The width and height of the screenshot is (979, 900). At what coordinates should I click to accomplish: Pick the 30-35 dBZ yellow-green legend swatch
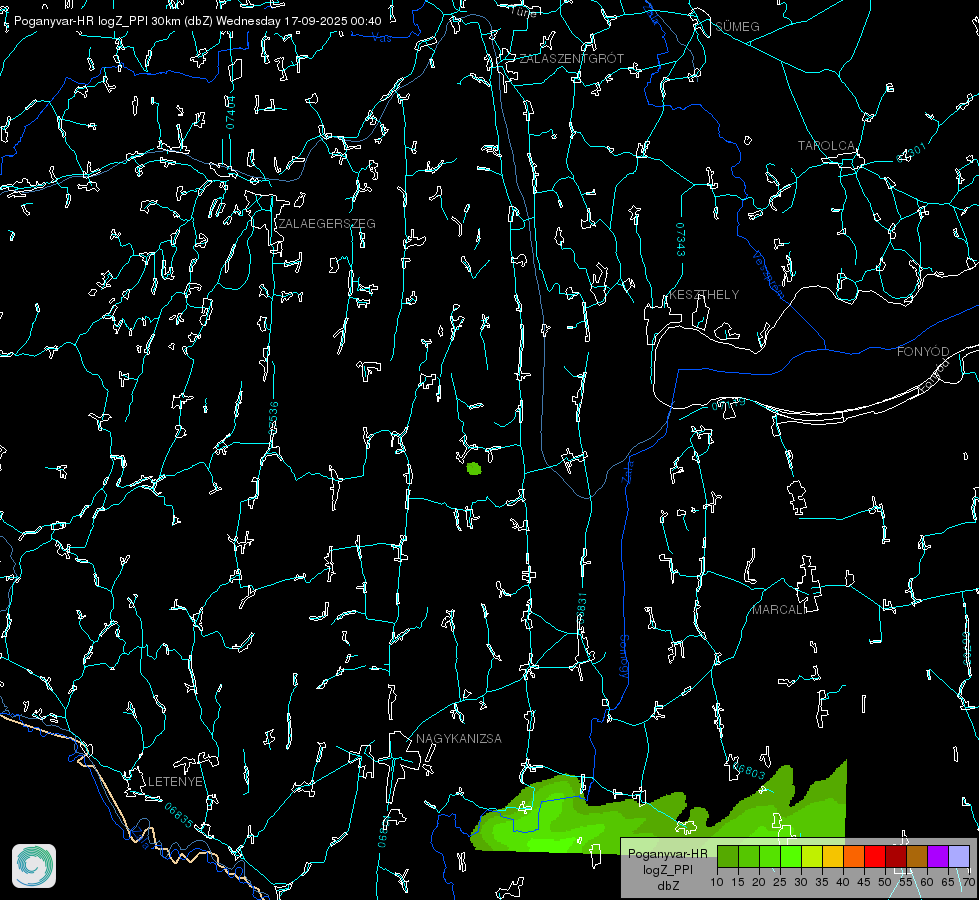[x=812, y=857]
